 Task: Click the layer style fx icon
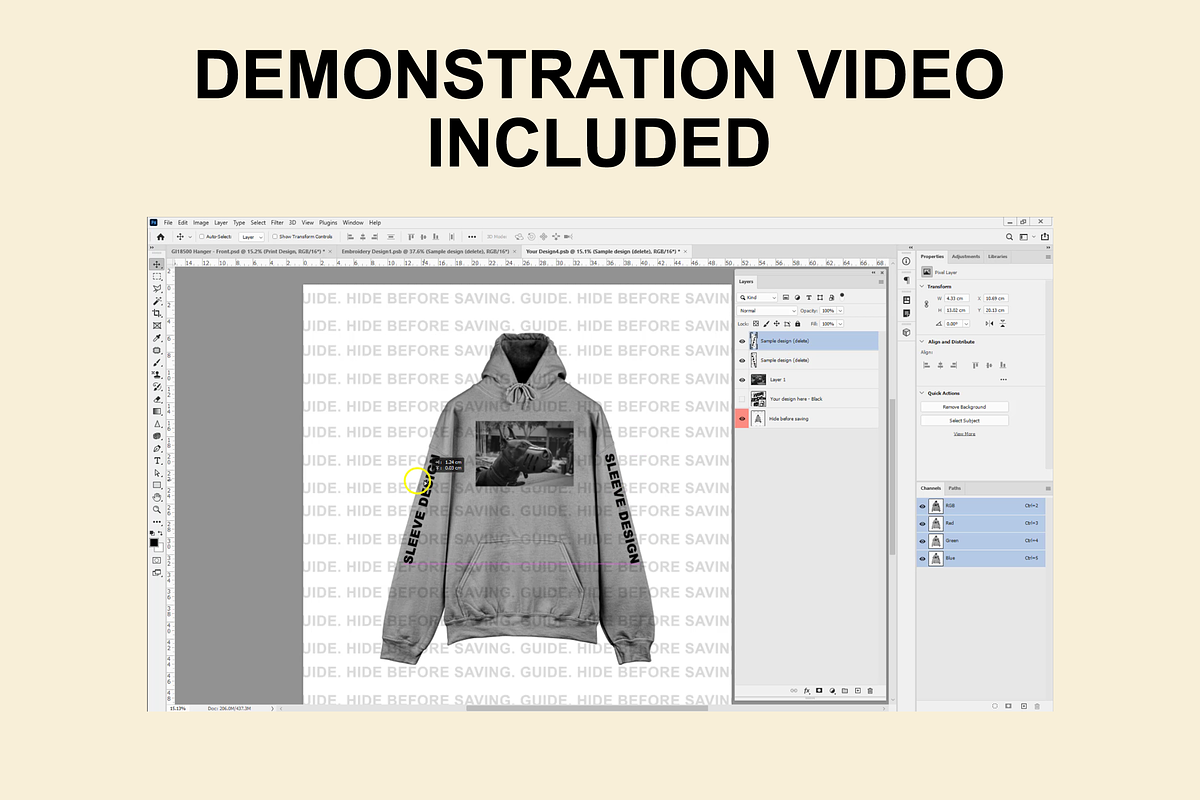pos(806,691)
